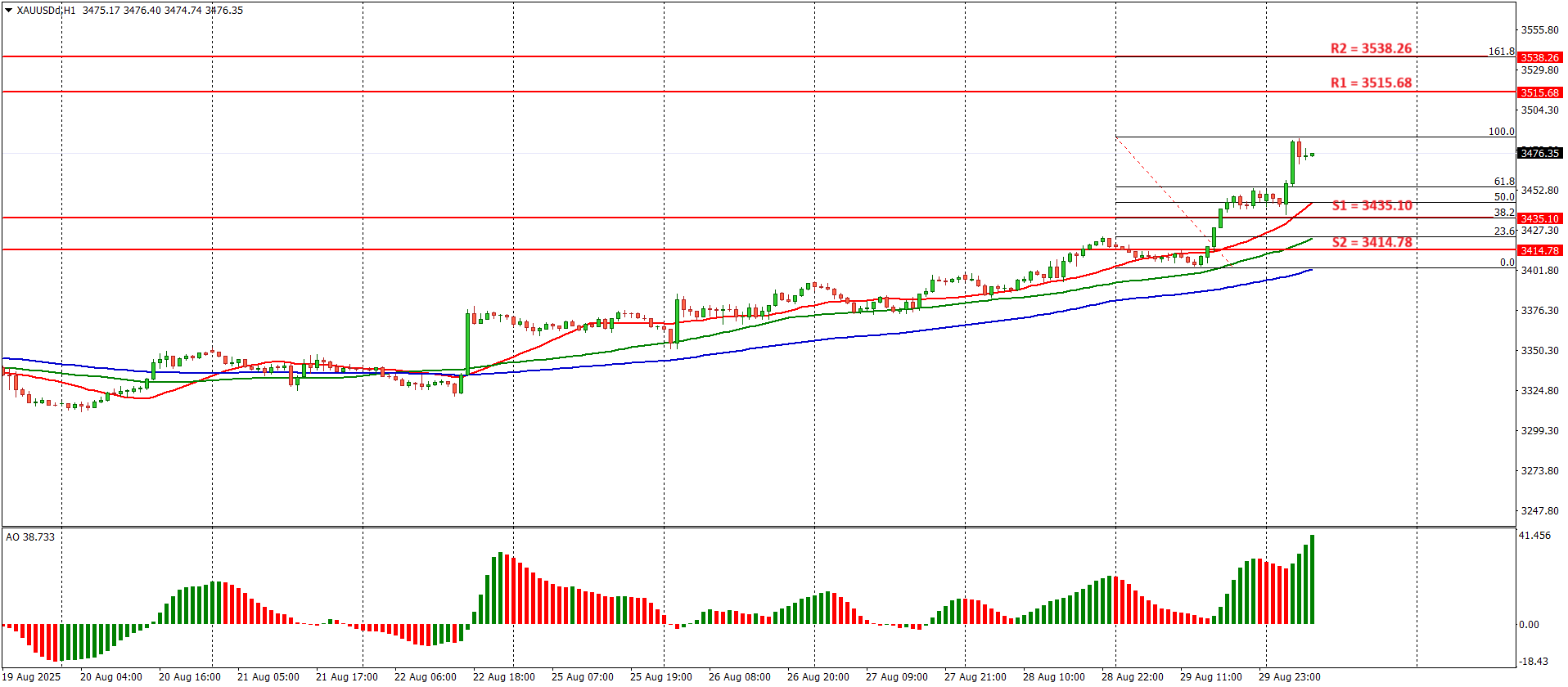Select the S1 = 3435.10 support label
This screenshot has height=687, width=1568.
click(x=1372, y=205)
